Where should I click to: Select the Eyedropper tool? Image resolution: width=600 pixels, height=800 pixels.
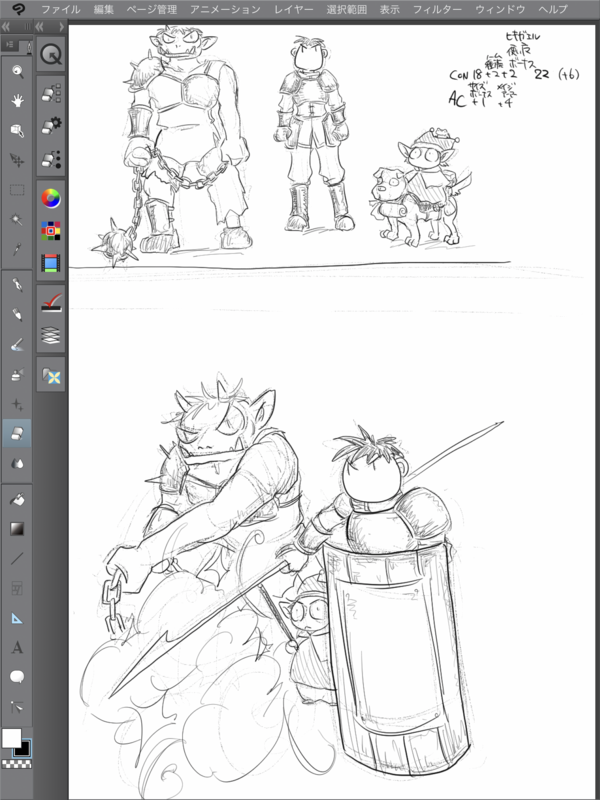tap(17, 250)
